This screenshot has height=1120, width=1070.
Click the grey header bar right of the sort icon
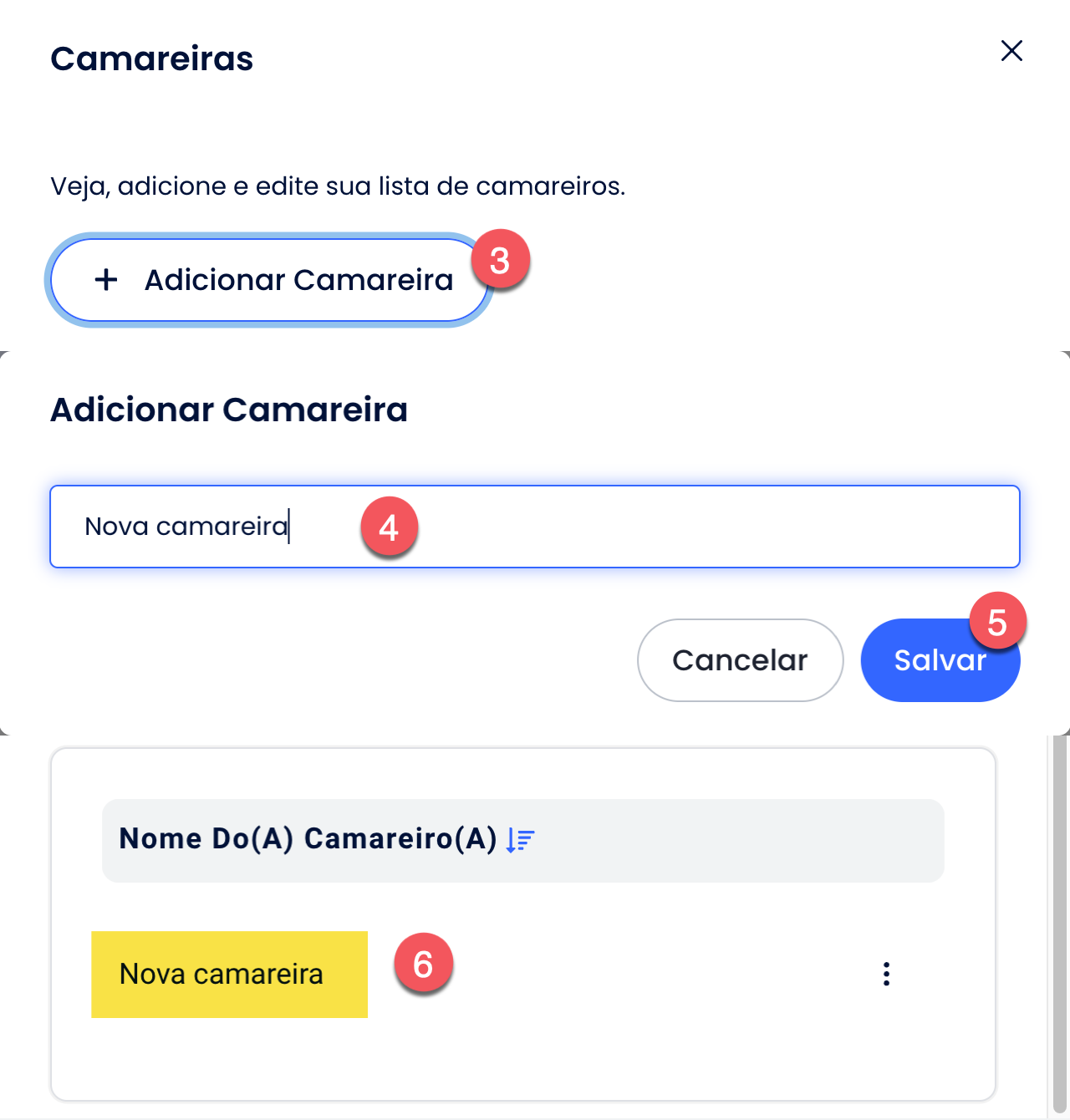(x=739, y=840)
